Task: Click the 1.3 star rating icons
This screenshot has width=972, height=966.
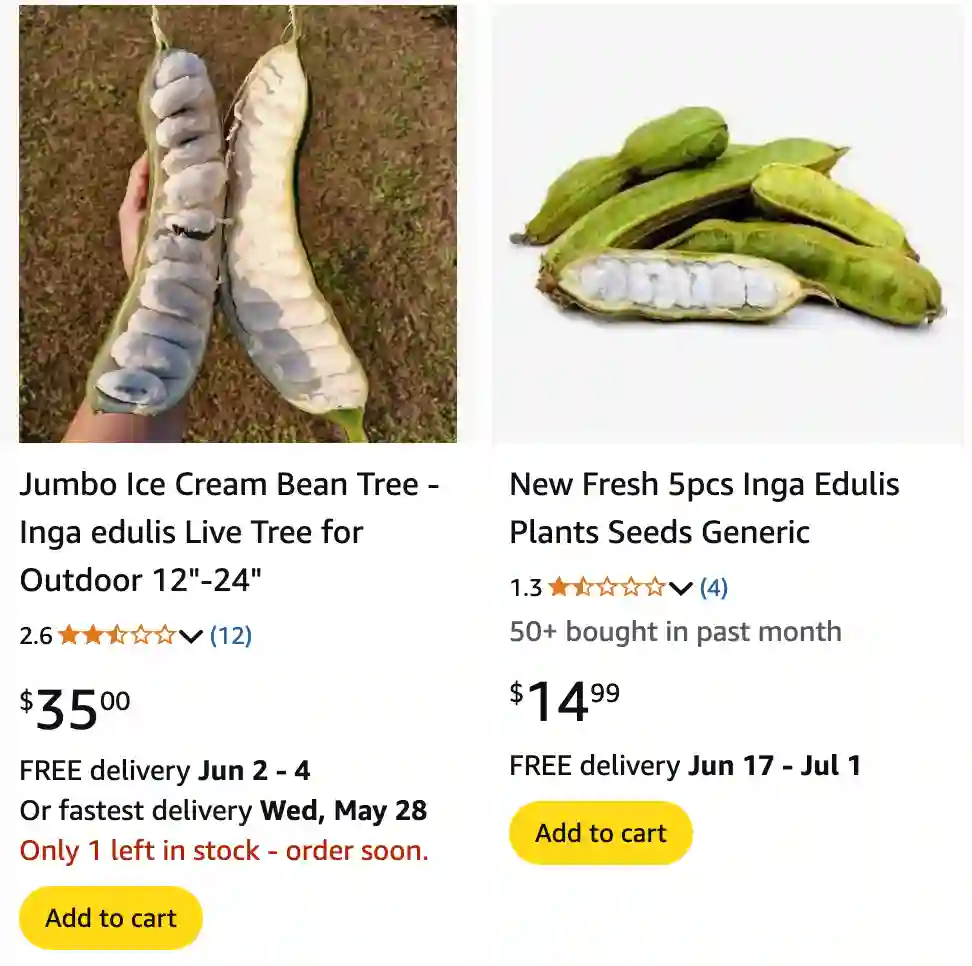Action: point(606,587)
